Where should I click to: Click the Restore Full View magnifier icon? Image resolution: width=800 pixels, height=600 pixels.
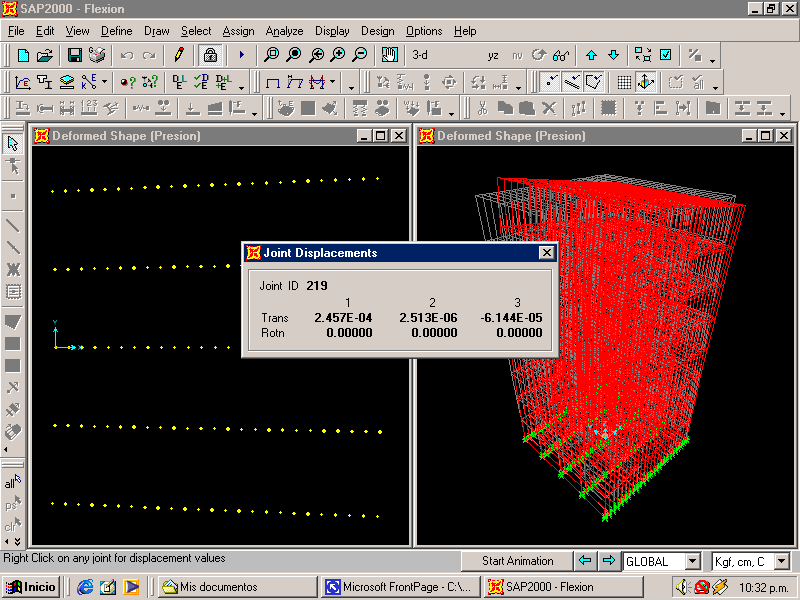coord(293,55)
